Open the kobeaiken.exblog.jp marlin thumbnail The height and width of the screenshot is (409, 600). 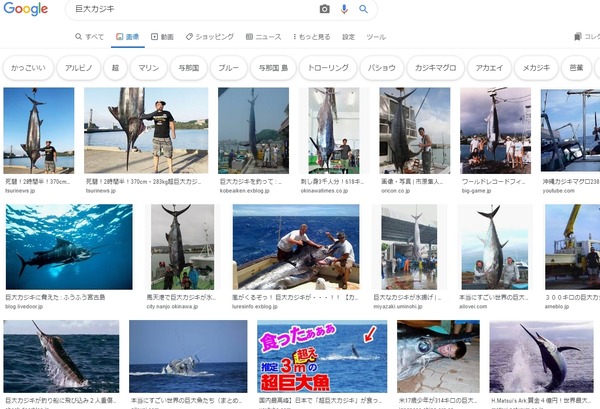253,130
